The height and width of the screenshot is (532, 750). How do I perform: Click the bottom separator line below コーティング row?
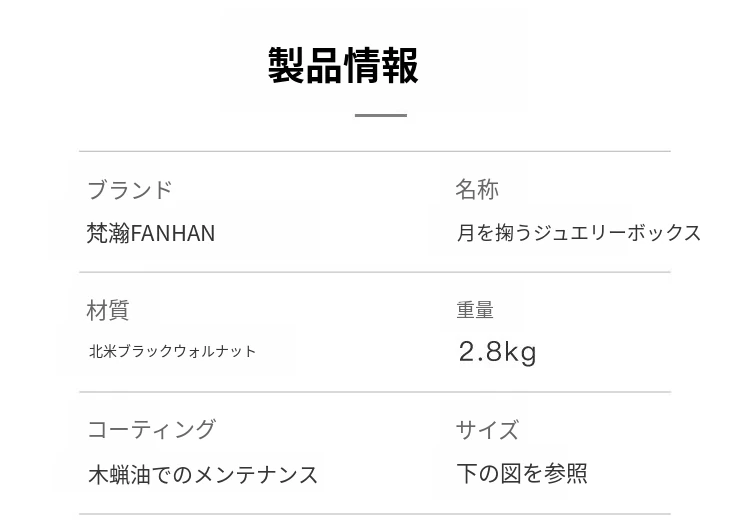pyautogui.click(x=374, y=515)
